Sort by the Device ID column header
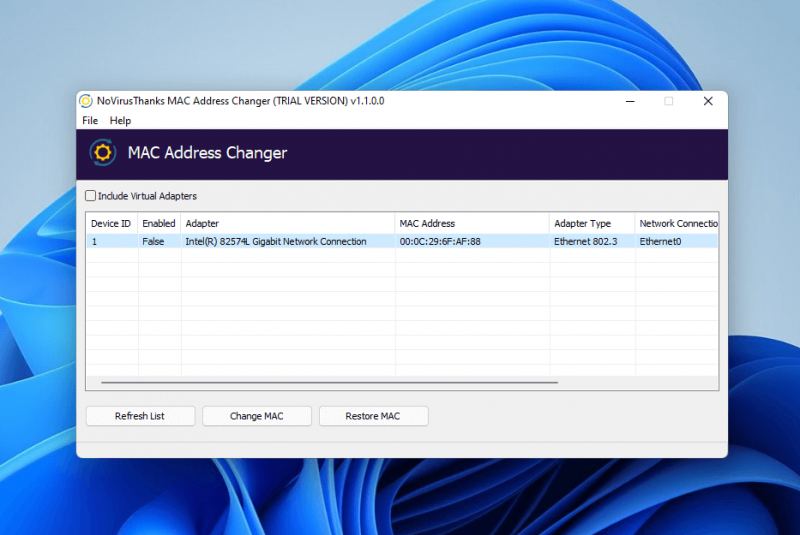Viewport: 800px width, 535px height. [x=111, y=224]
